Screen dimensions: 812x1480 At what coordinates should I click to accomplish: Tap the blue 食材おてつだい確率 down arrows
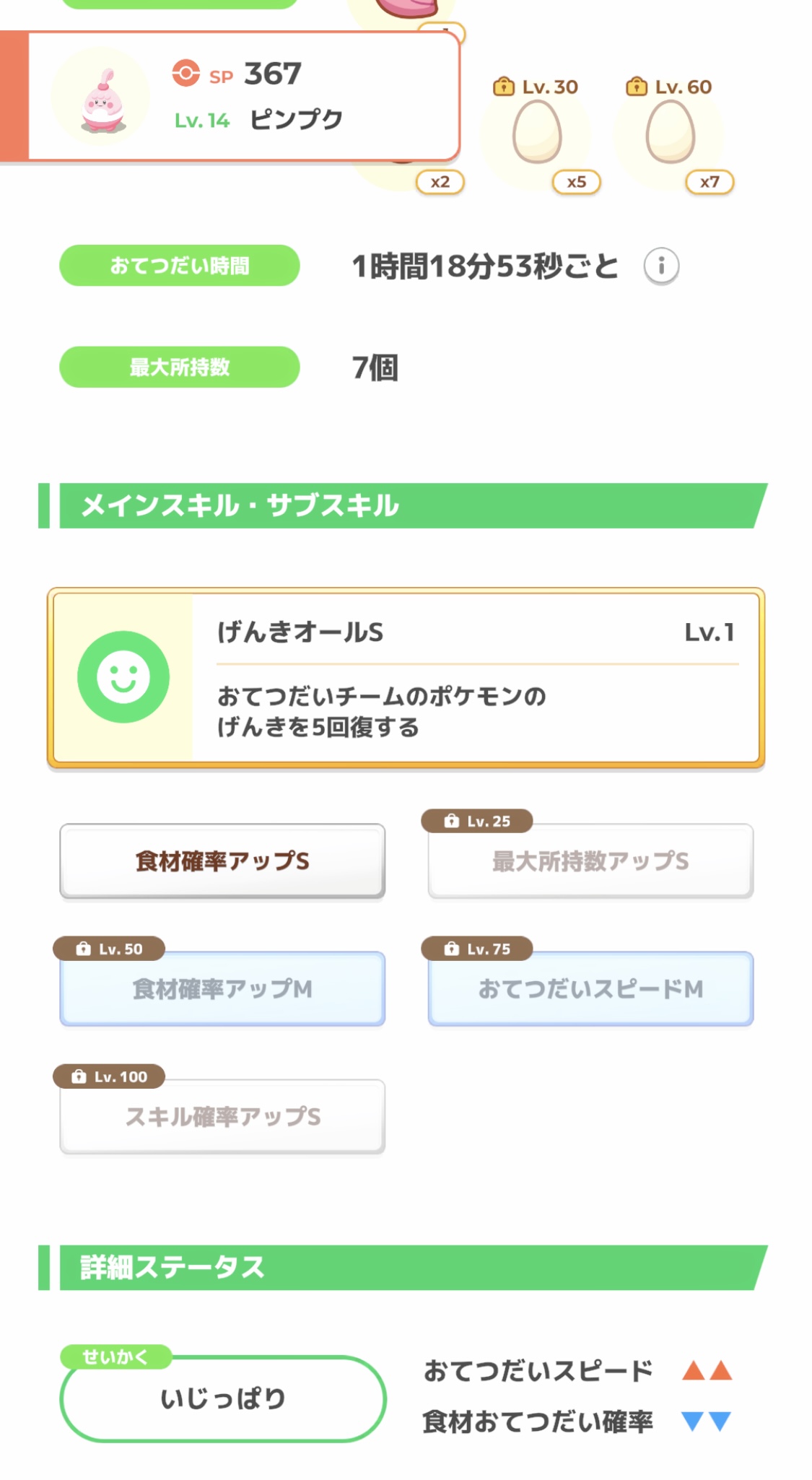coord(707,1422)
